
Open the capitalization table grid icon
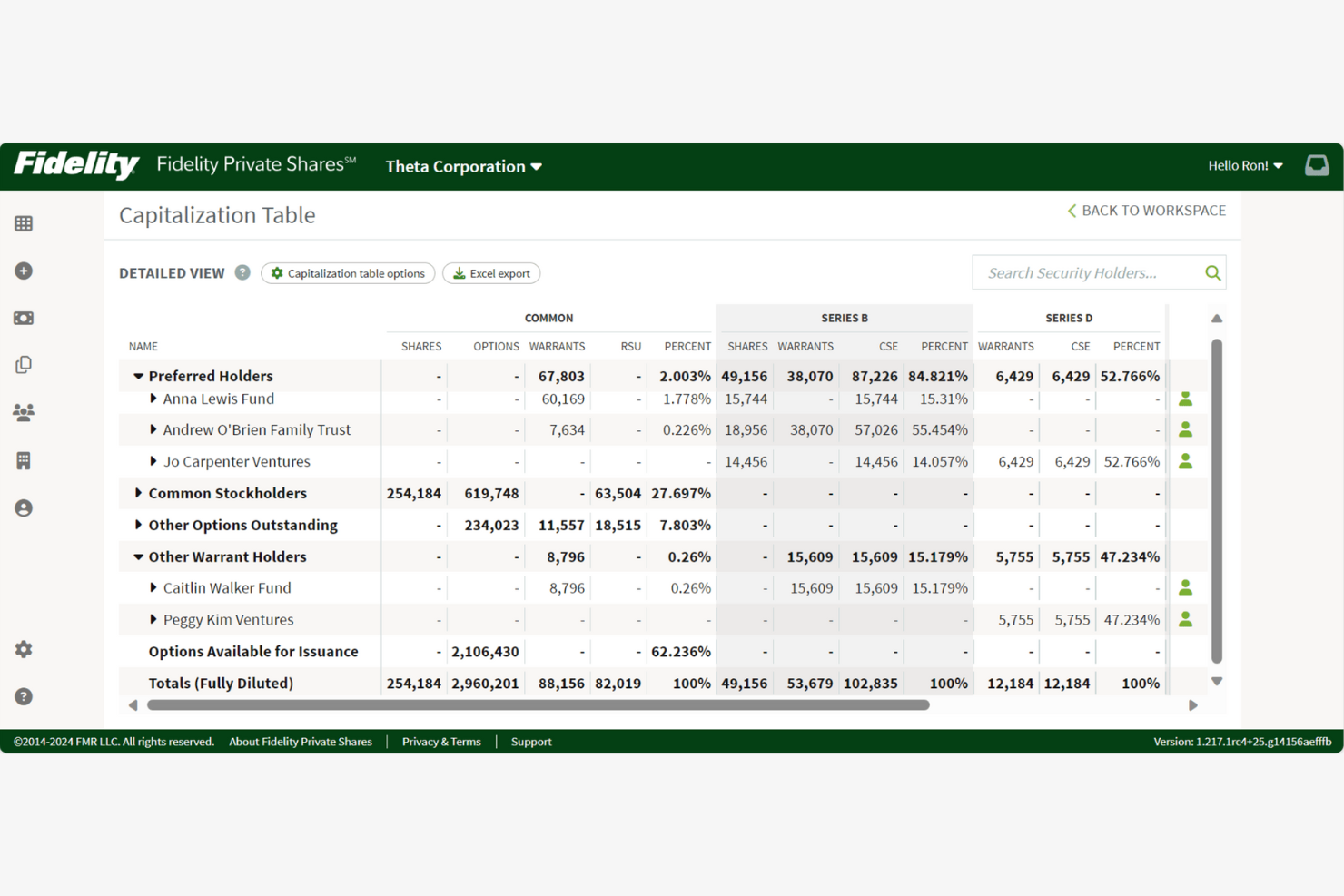pos(23,223)
